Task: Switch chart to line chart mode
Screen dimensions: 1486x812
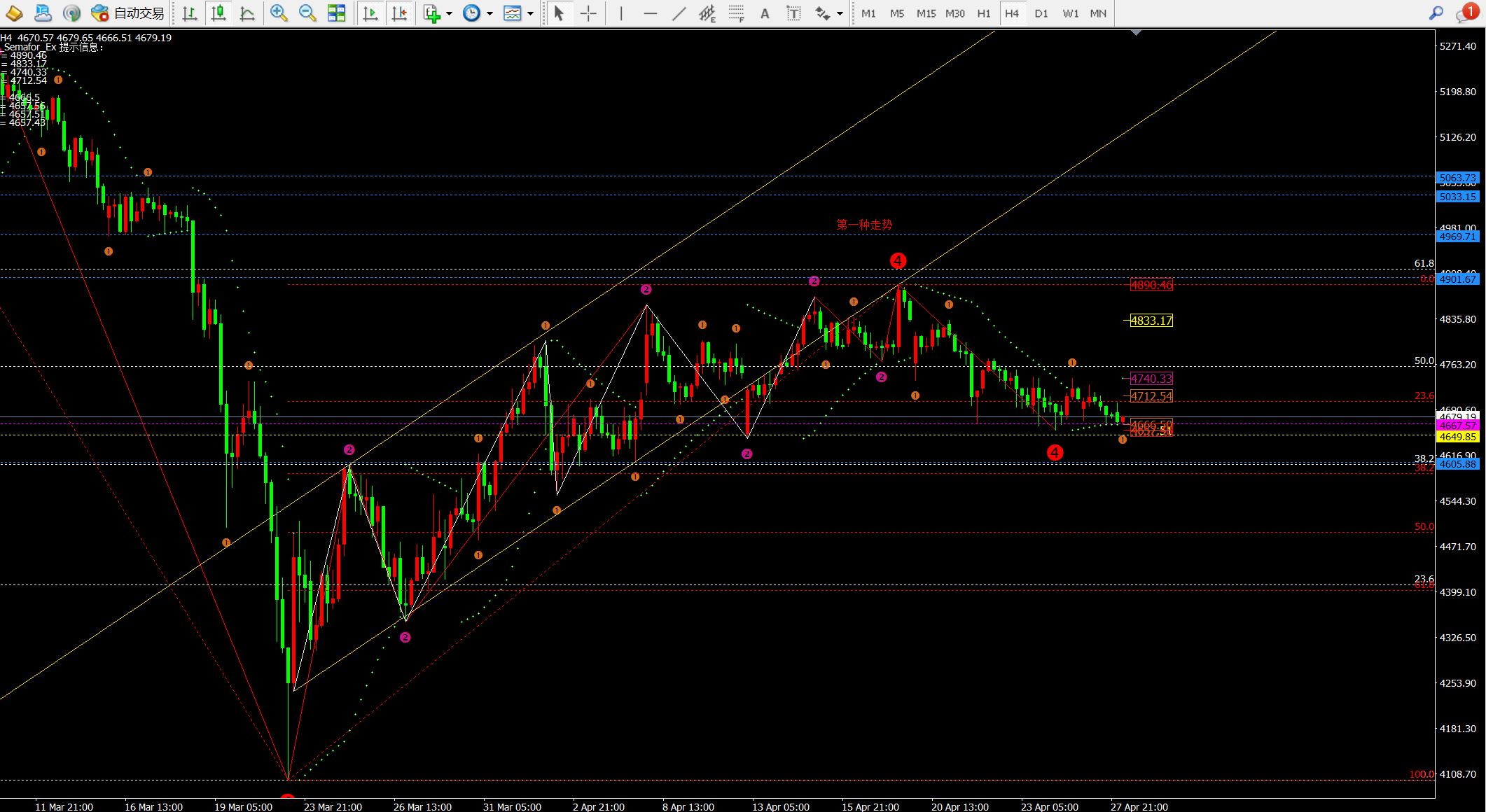Action: pyautogui.click(x=247, y=13)
